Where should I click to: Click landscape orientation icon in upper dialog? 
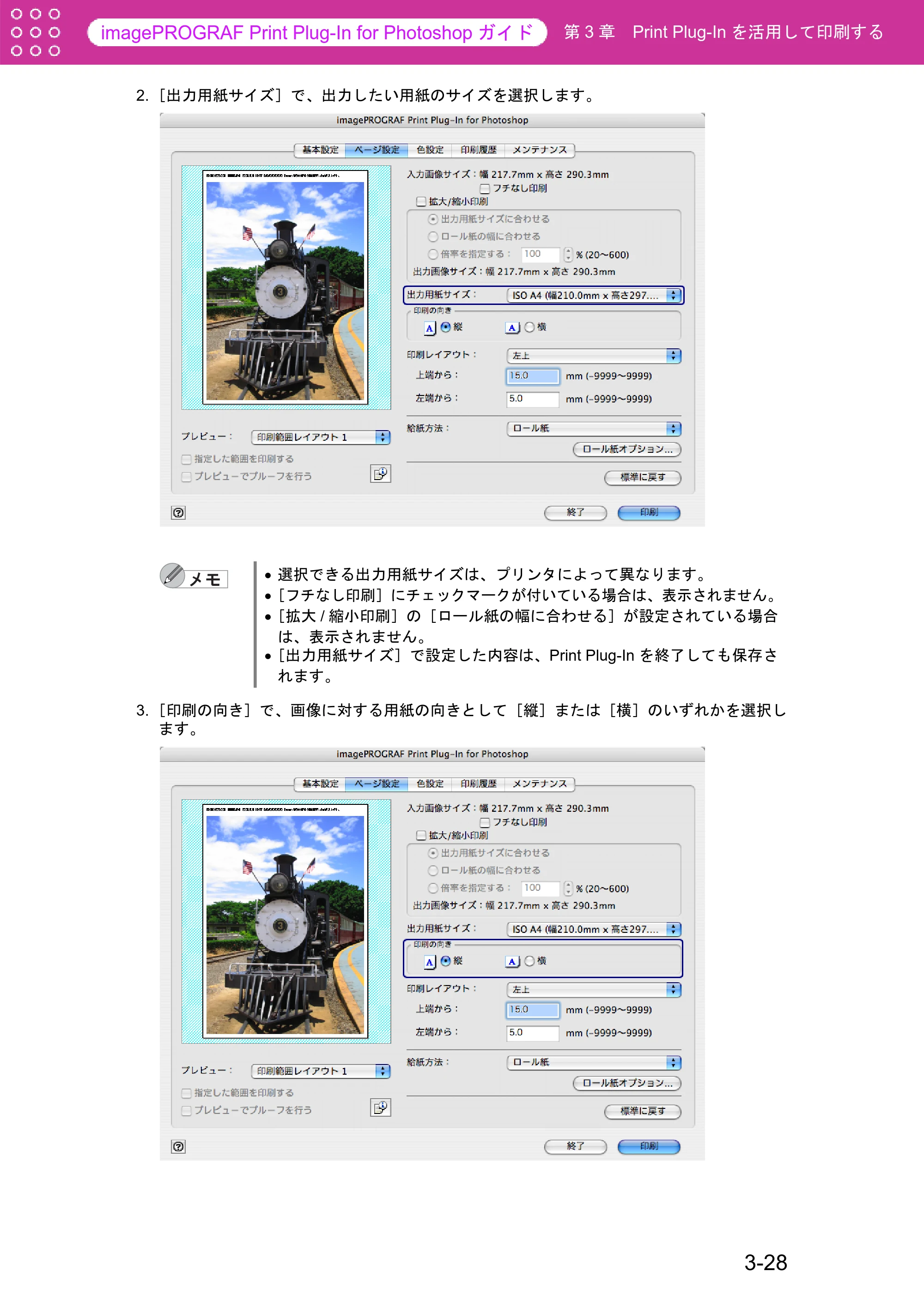tap(513, 328)
